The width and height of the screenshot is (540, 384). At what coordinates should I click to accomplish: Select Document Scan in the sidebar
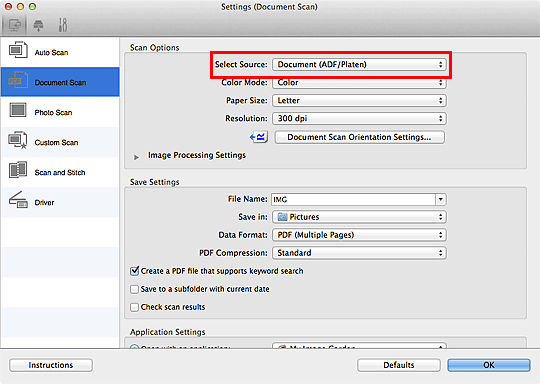pyautogui.click(x=60, y=82)
